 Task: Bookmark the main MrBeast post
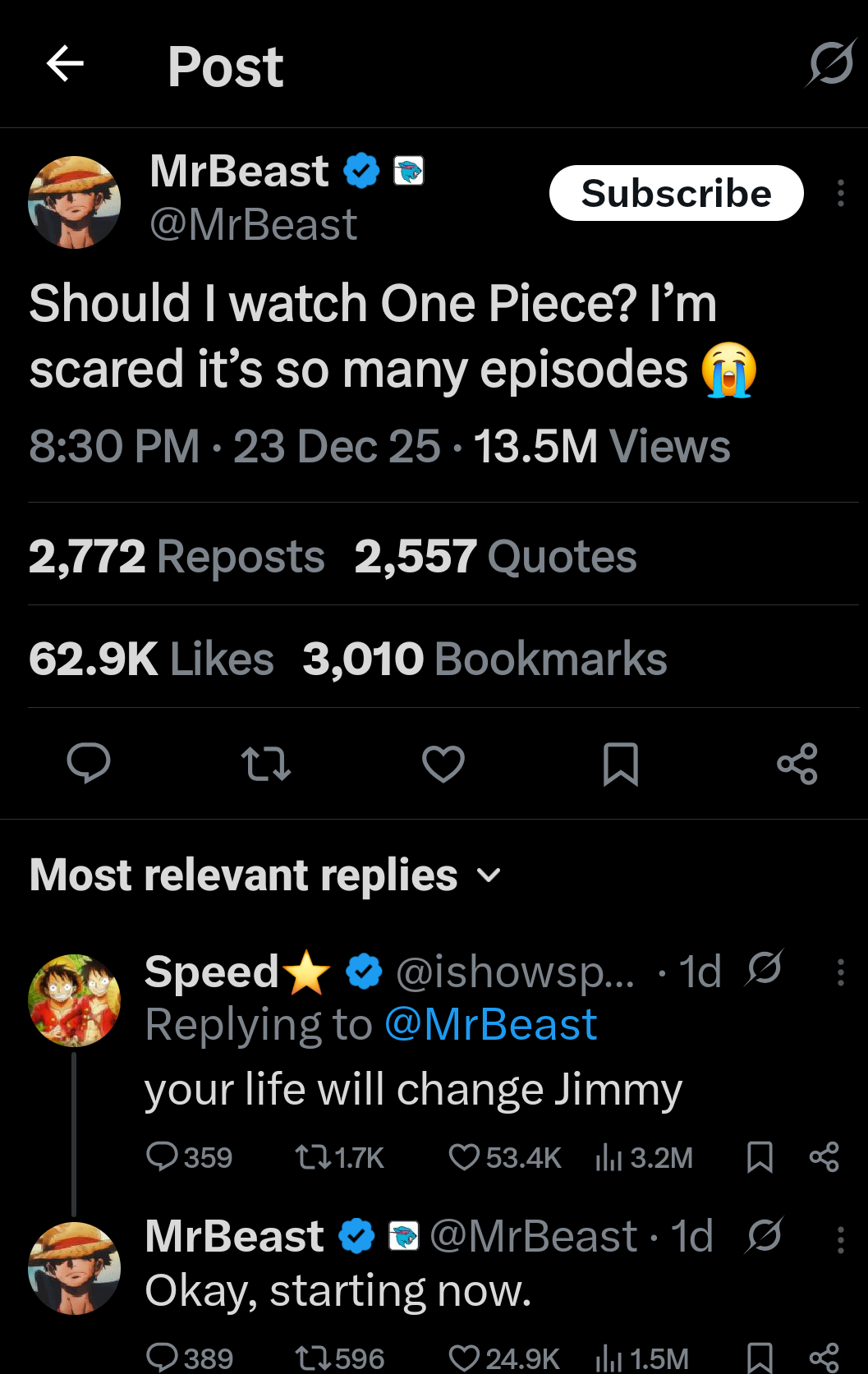click(x=620, y=763)
